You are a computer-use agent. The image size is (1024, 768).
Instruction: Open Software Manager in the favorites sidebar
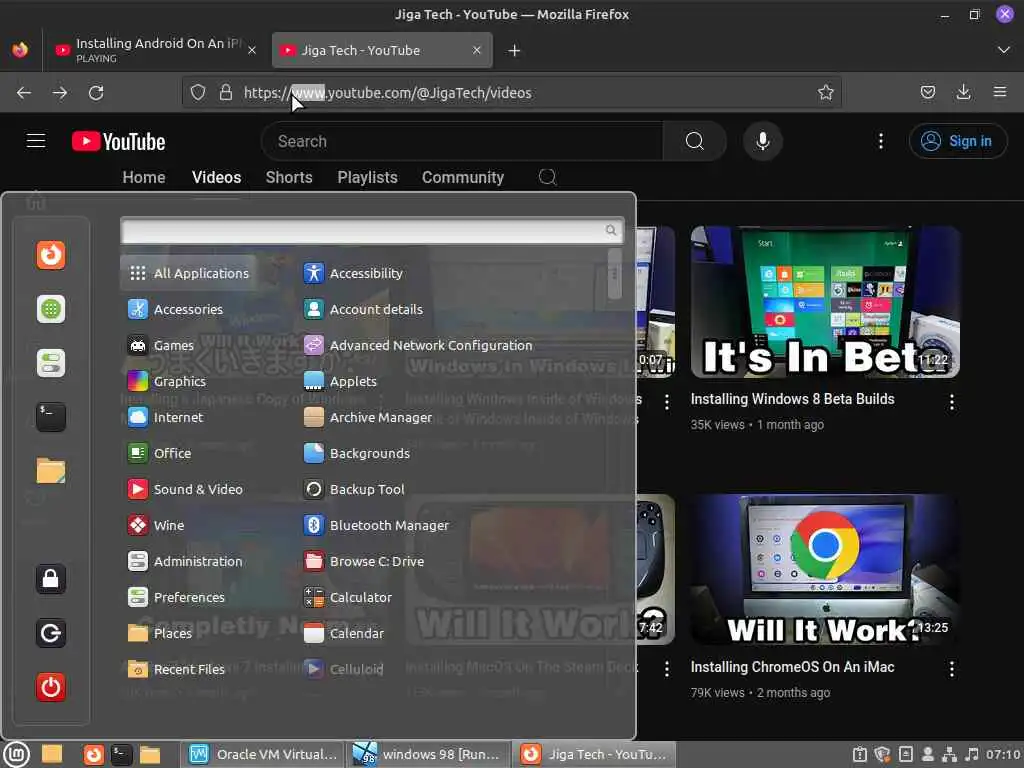coord(51,309)
